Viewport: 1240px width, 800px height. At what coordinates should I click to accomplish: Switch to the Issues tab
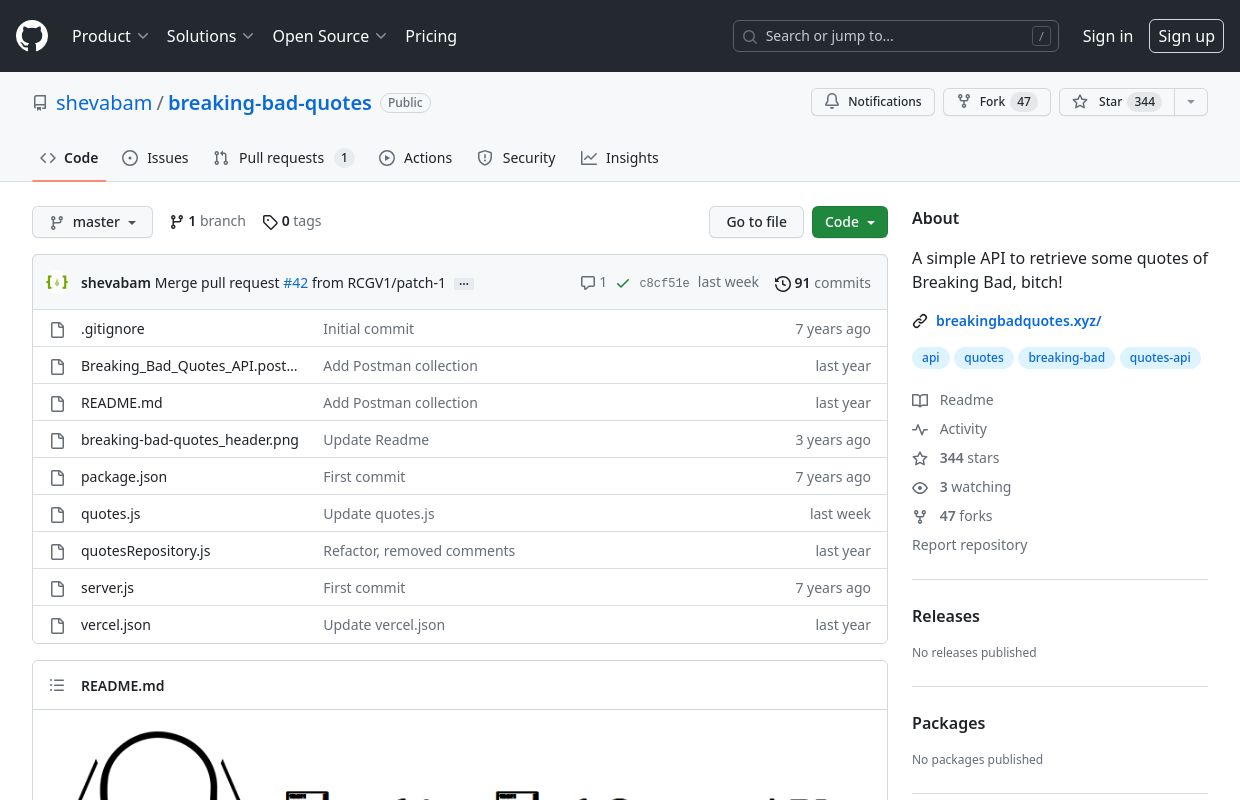[x=155, y=158]
